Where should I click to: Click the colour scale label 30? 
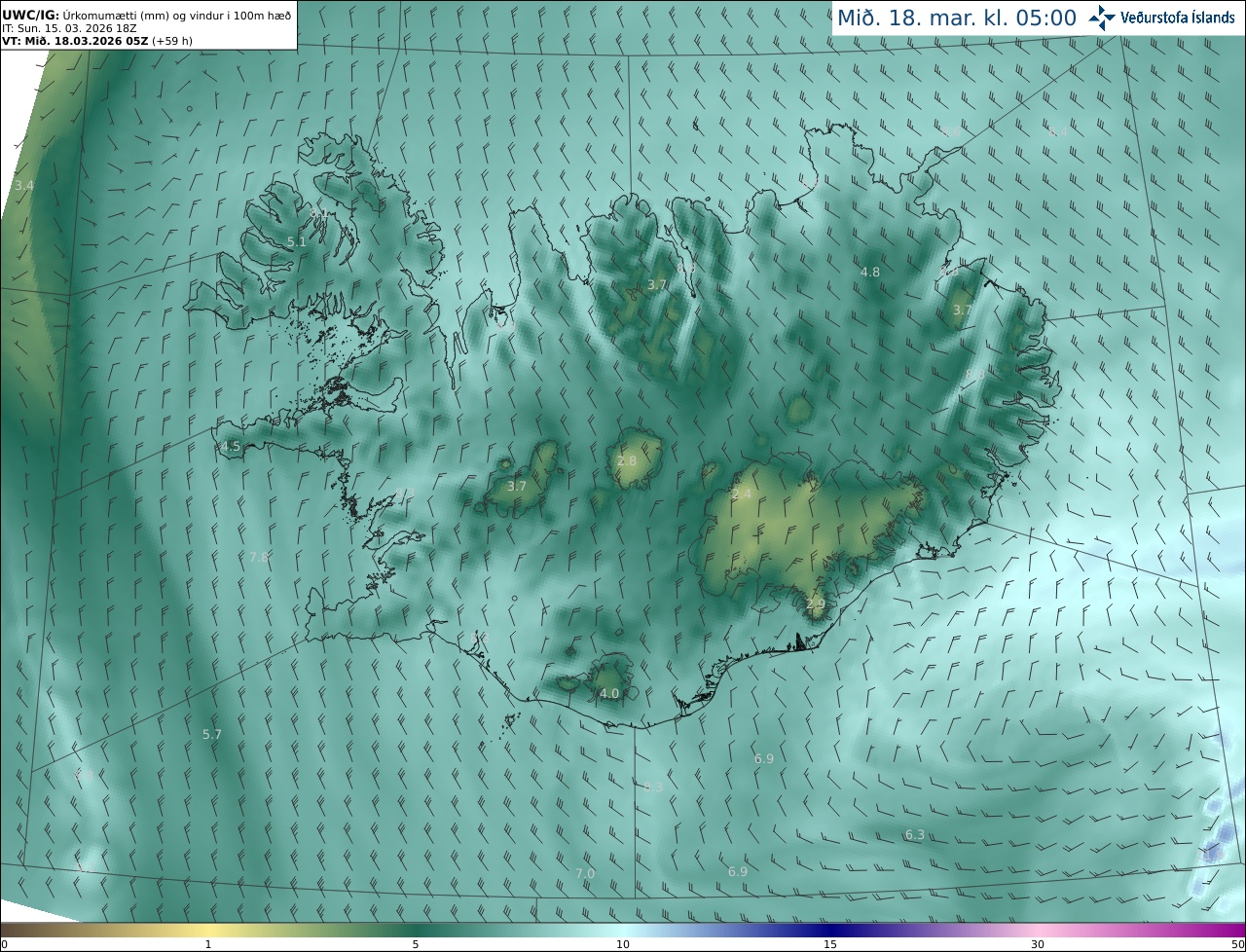(1038, 944)
